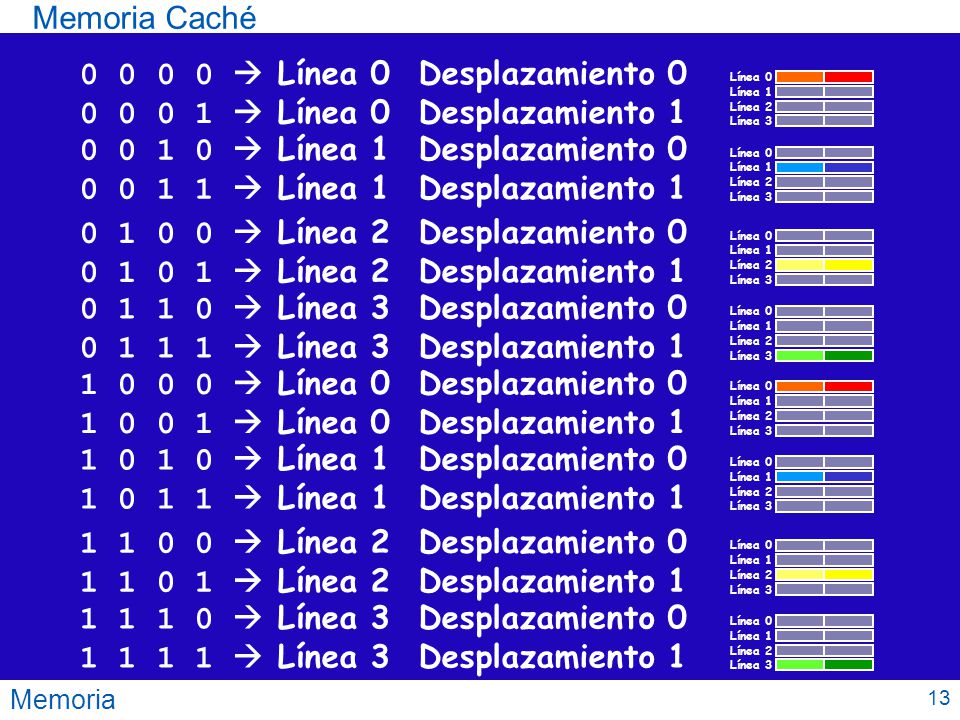
Task: Select binary address "0 0 1 1"
Action: pyautogui.click(x=146, y=189)
